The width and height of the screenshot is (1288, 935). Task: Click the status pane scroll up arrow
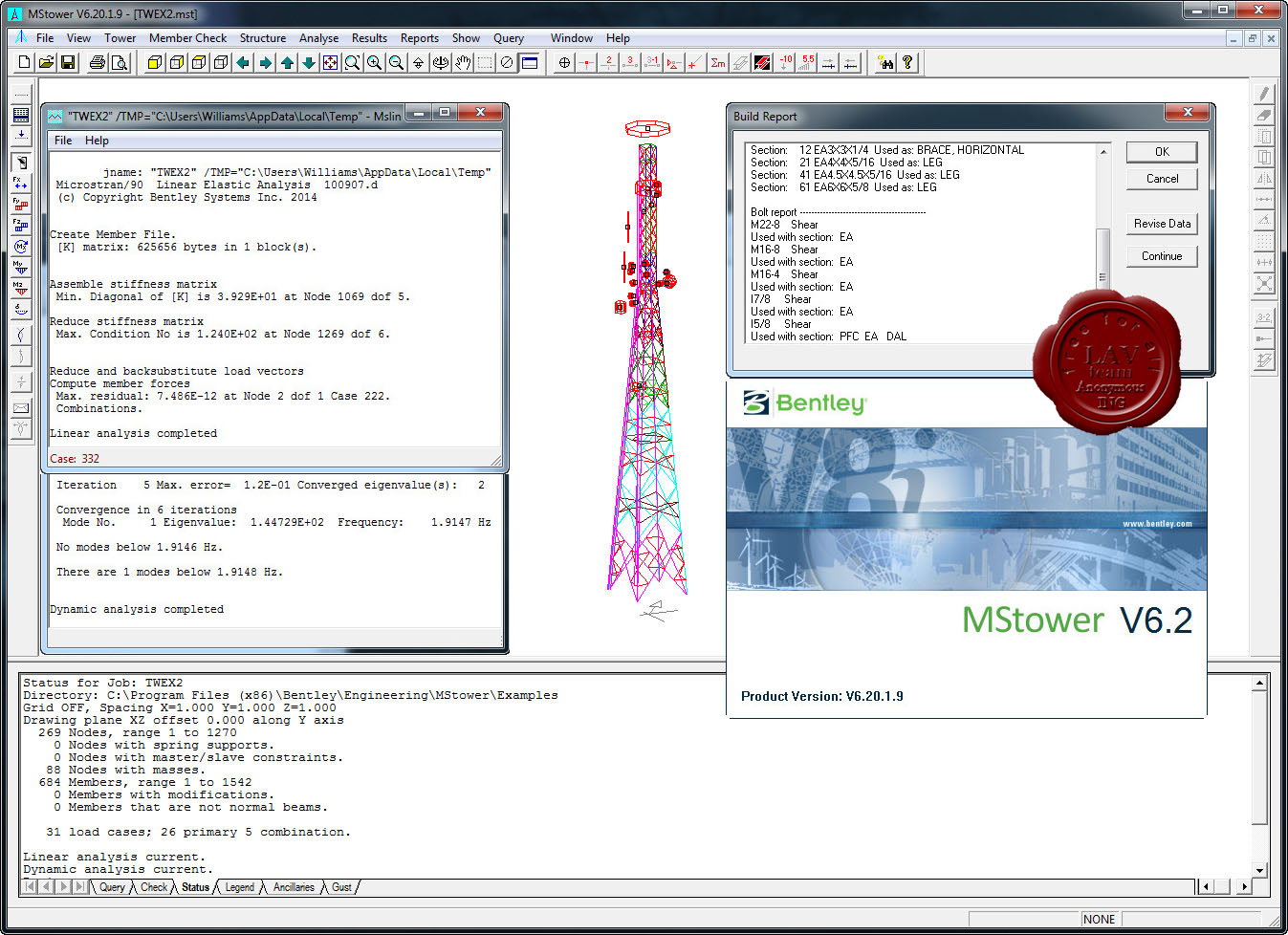click(x=1260, y=683)
